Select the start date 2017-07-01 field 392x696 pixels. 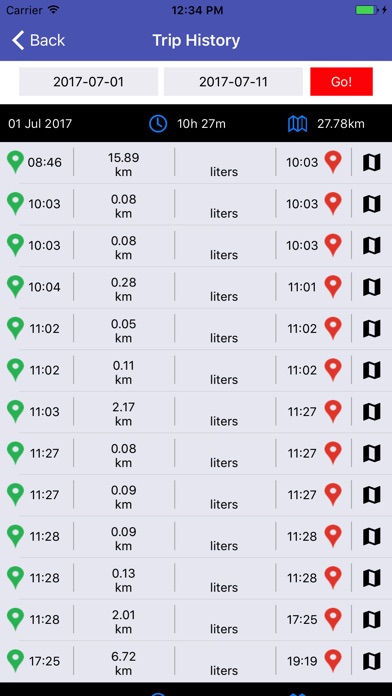tap(88, 82)
